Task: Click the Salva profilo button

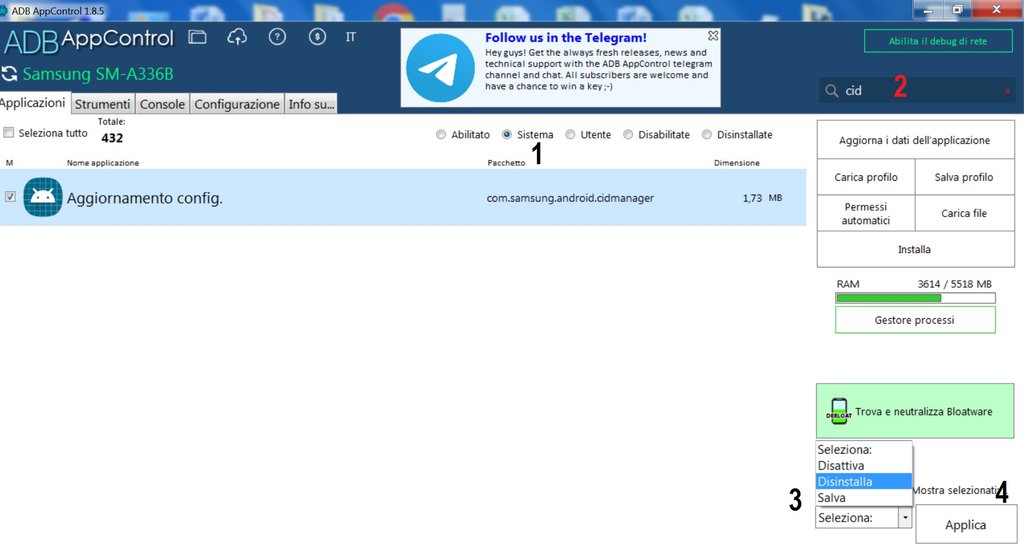Action: pos(964,177)
